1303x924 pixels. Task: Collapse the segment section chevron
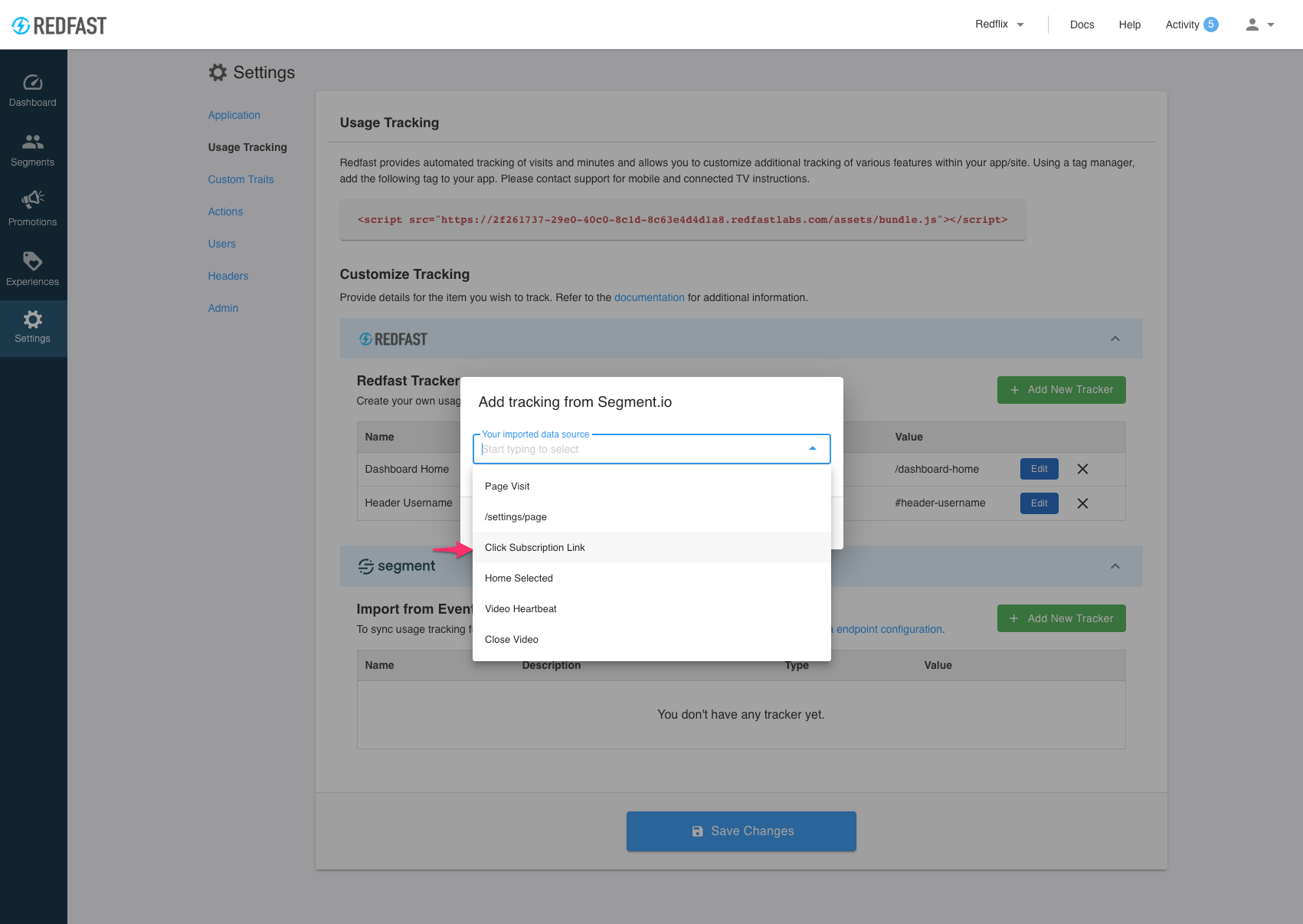[1115, 566]
